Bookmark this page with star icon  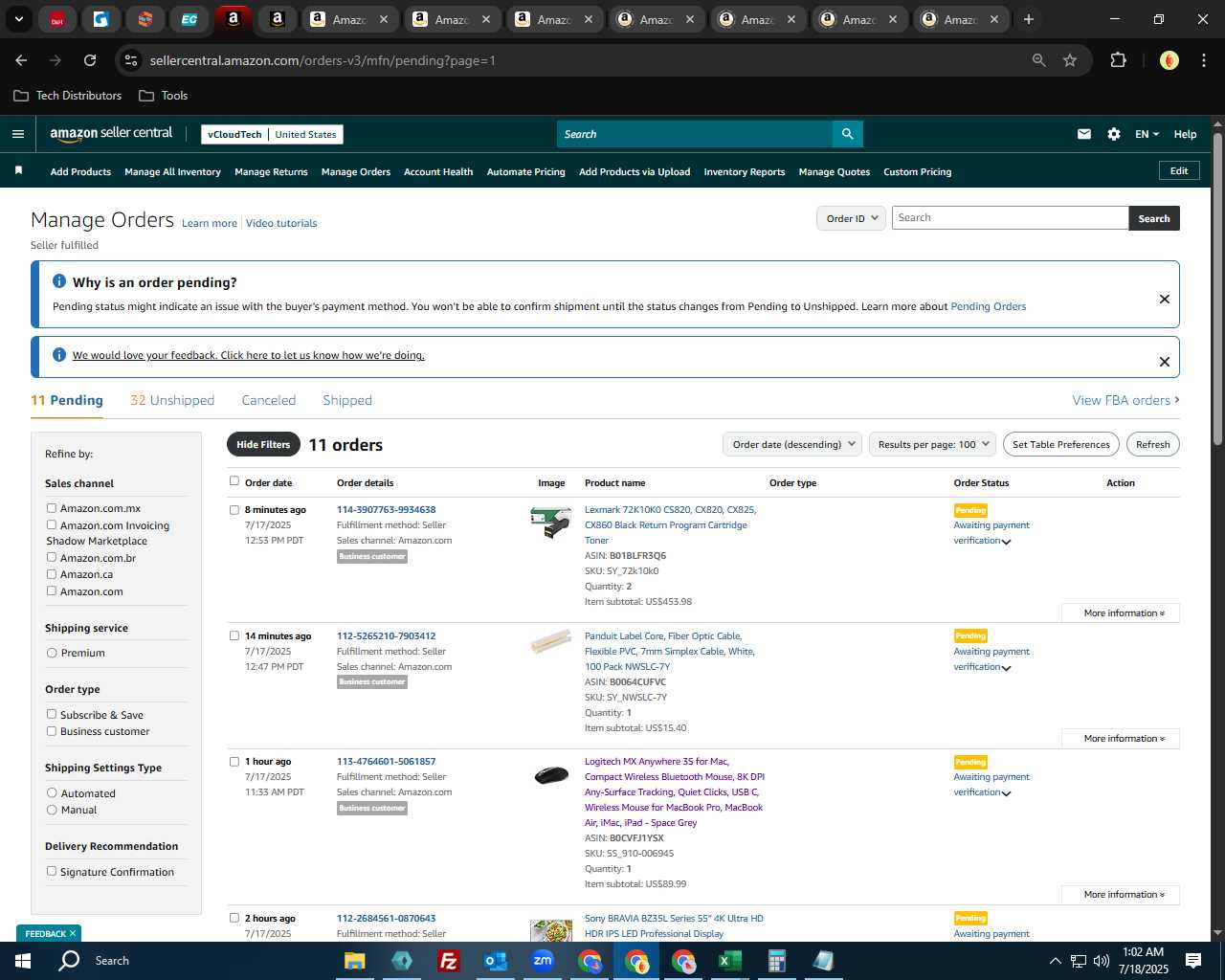[1070, 60]
